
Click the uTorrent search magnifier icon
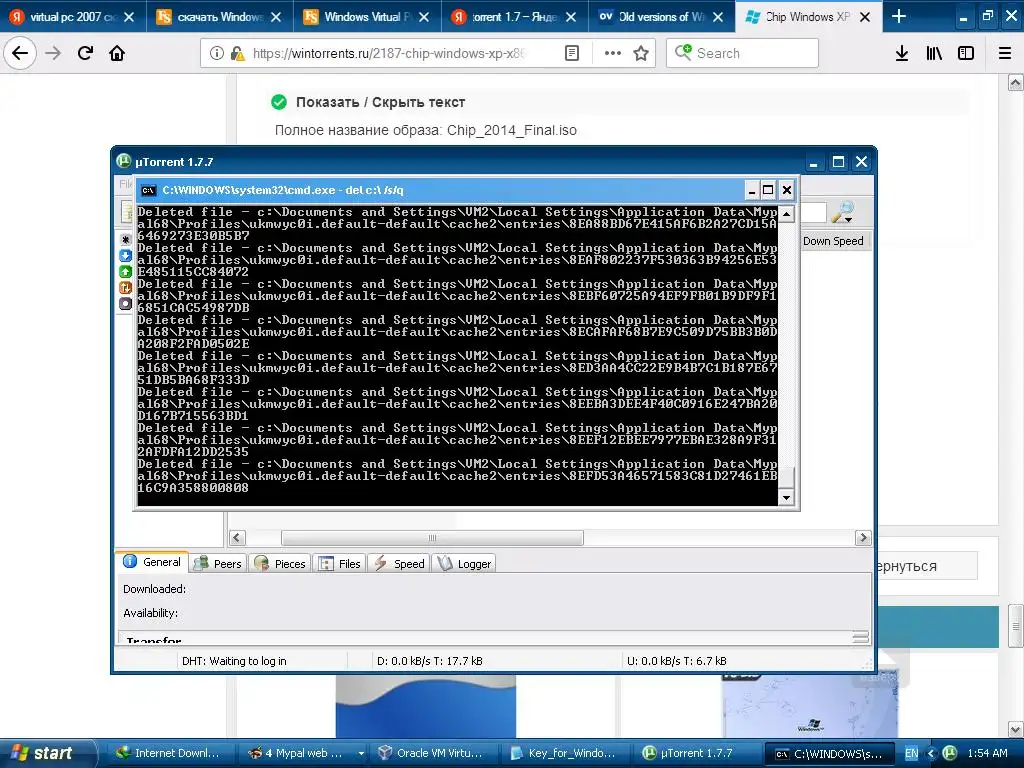tap(842, 212)
